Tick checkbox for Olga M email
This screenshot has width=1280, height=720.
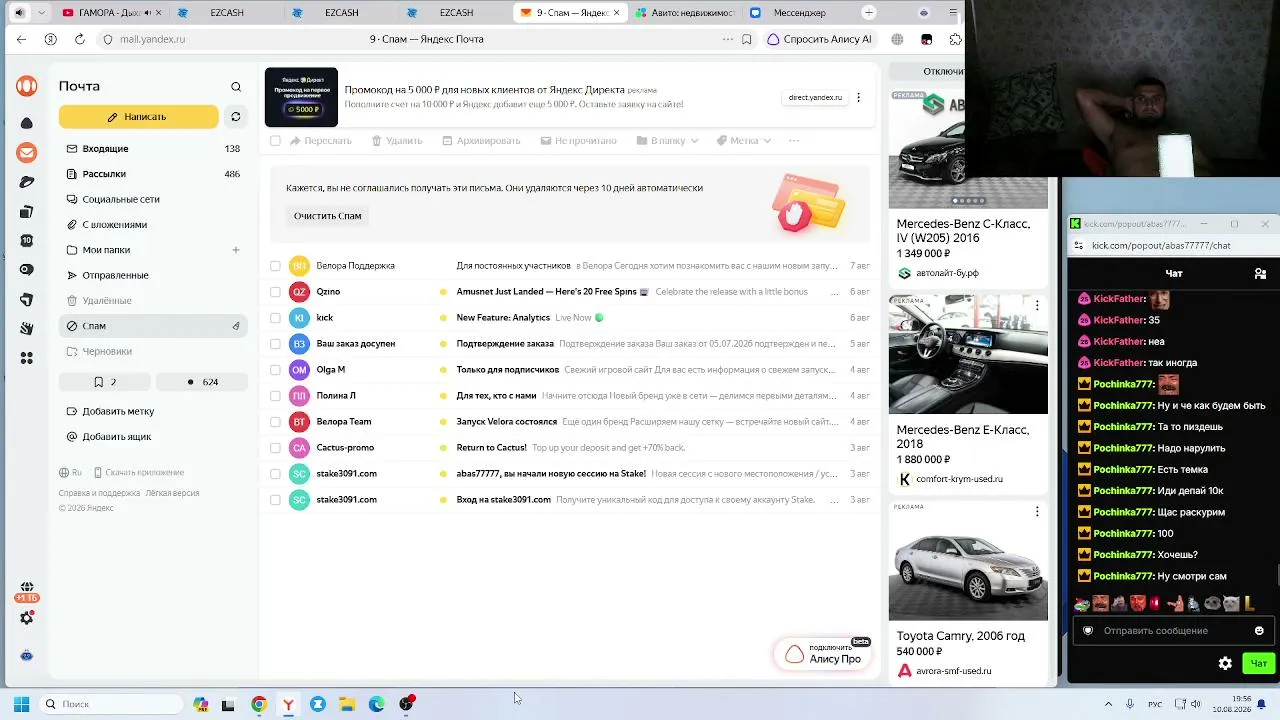click(275, 370)
